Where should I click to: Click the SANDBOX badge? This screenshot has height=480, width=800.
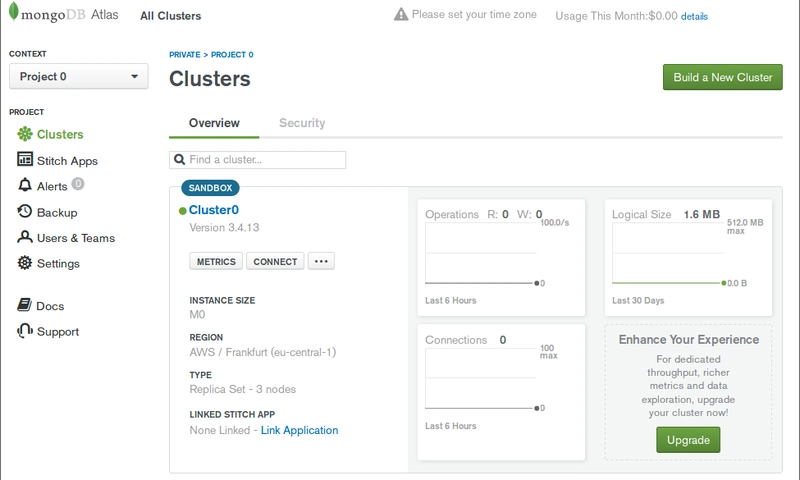pyautogui.click(x=210, y=188)
